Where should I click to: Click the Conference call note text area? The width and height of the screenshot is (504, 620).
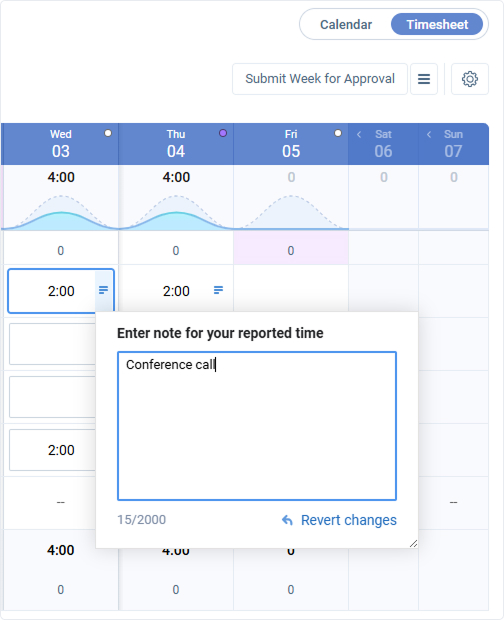tap(257, 426)
